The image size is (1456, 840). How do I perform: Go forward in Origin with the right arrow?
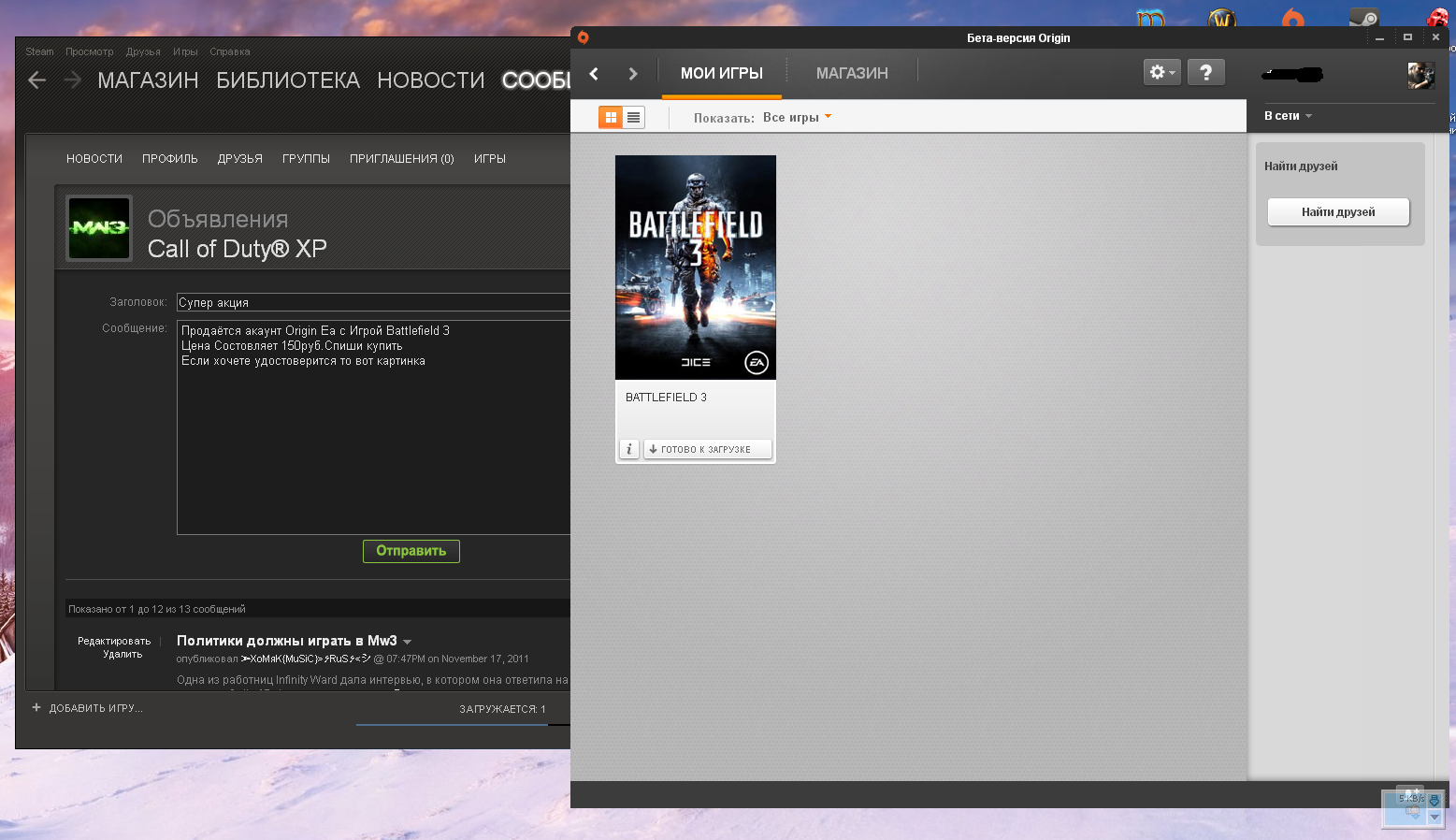pyautogui.click(x=633, y=73)
